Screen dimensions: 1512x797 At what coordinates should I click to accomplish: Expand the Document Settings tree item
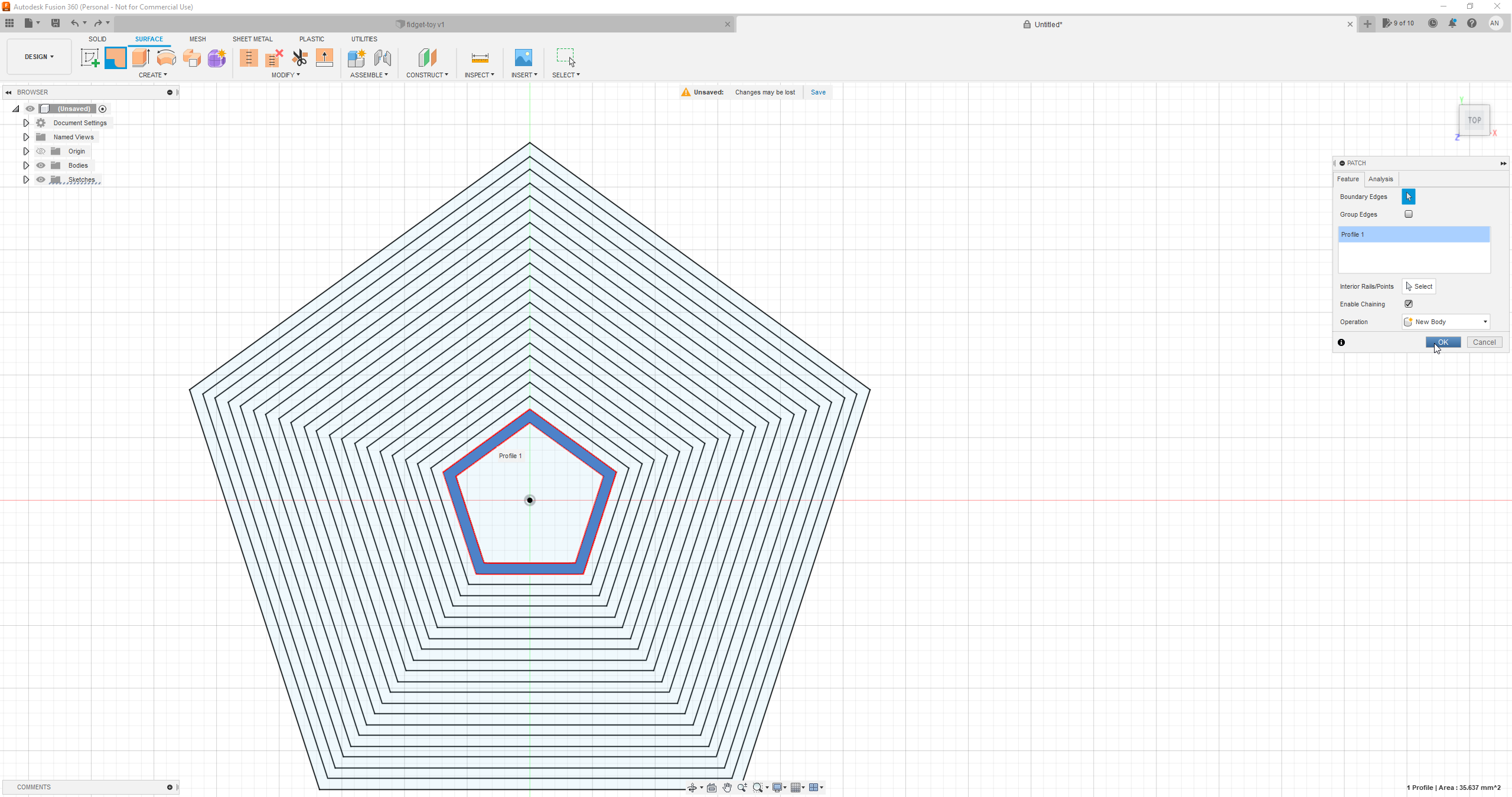(26, 123)
